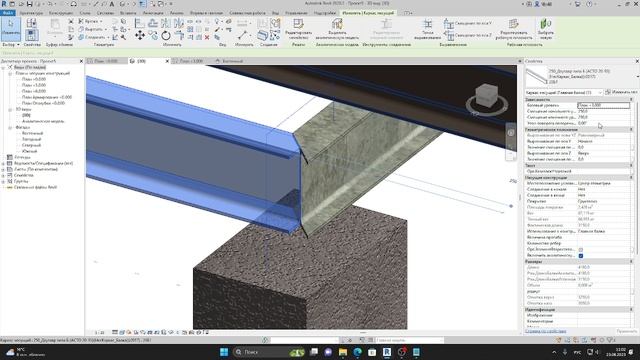Viewport: 640px width, 360px height.
Task: Click the Measure between references tool
Action: [243, 35]
